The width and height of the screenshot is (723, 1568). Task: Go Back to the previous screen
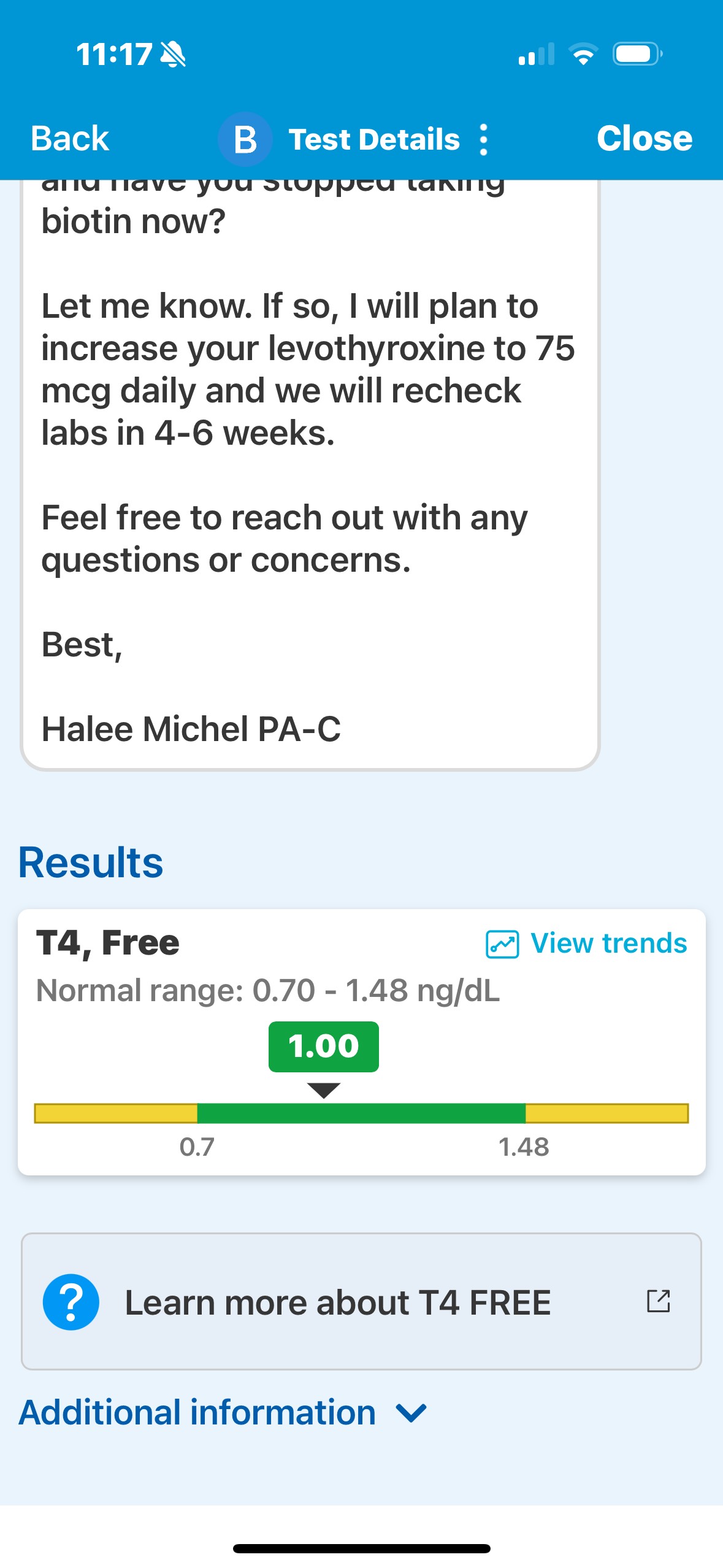click(x=70, y=139)
